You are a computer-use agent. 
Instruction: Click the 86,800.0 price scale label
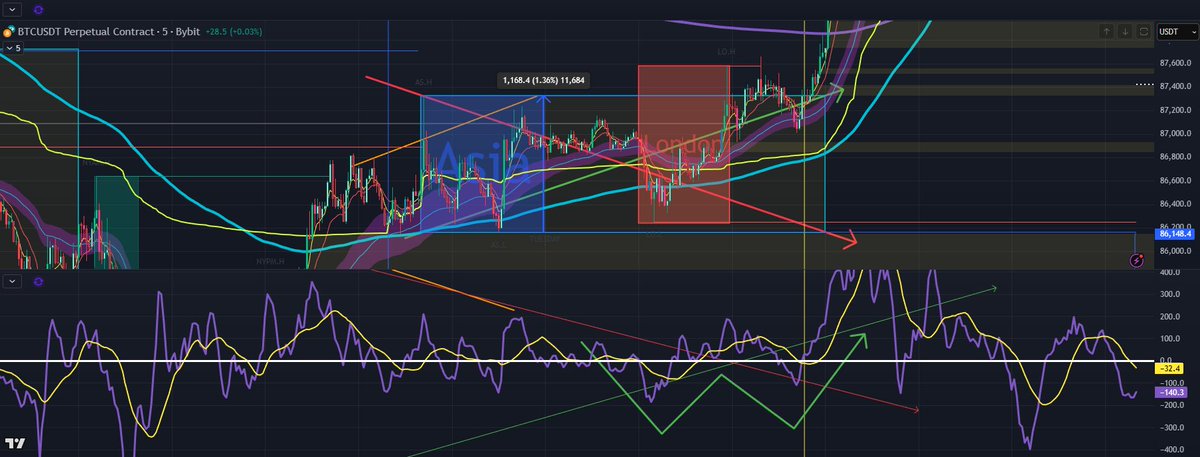[x=1175, y=157]
